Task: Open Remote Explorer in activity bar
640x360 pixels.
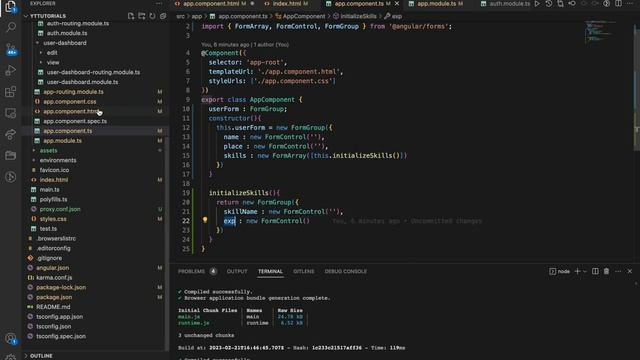Action: tap(11, 113)
